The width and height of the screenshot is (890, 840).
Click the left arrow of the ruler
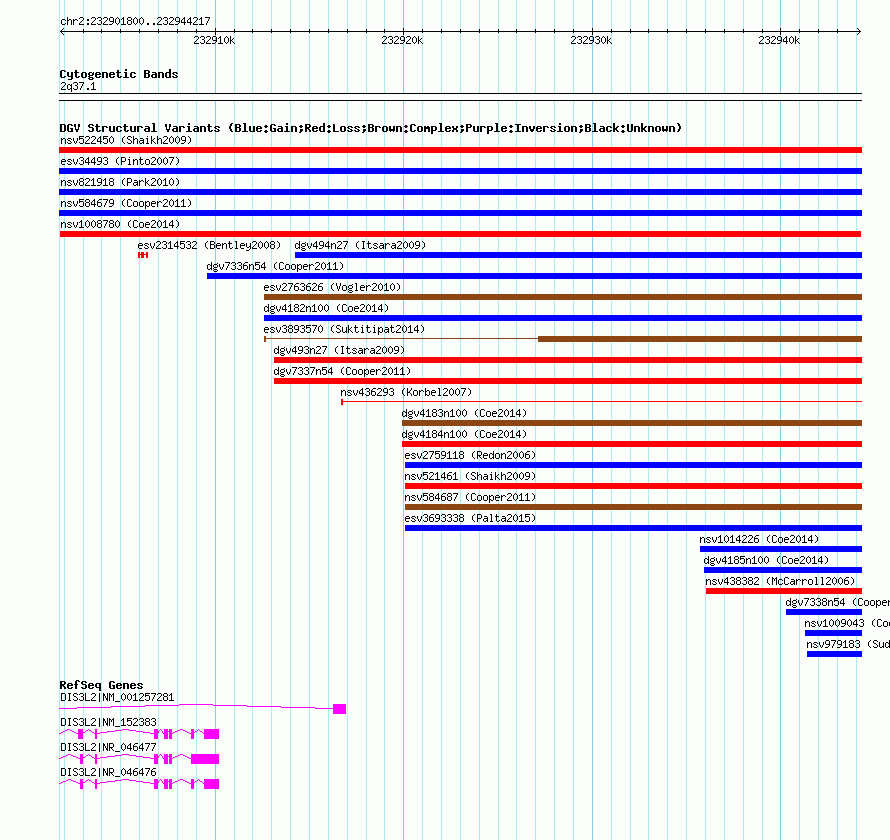click(x=62, y=31)
